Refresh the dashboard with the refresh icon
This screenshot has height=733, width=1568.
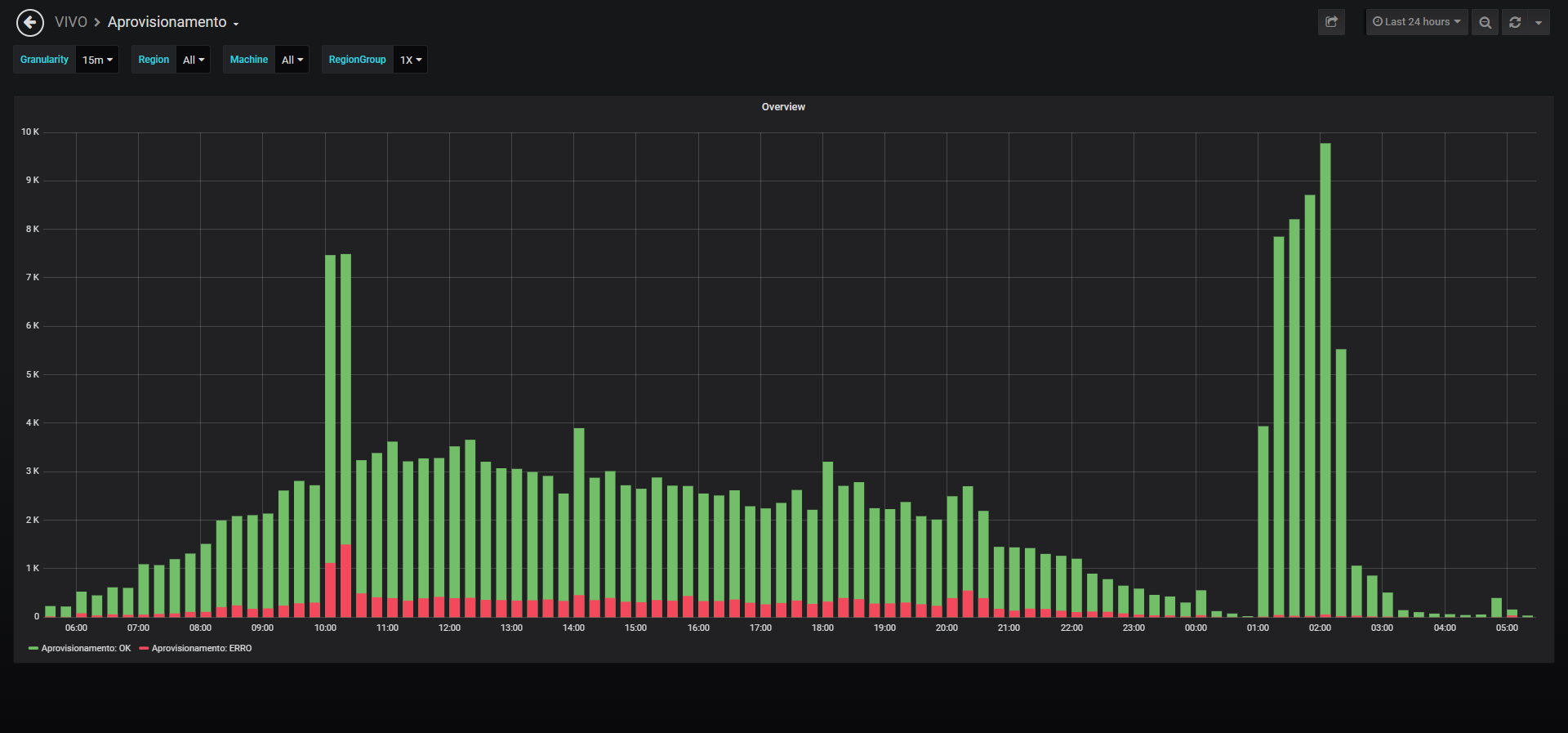(x=1515, y=22)
